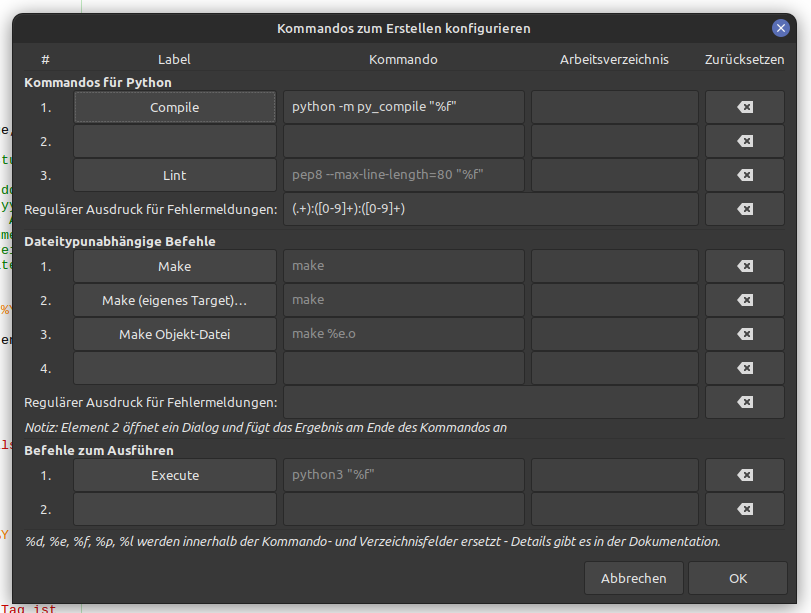Open the Make (eigenes Target)… label
Viewport: 811px width, 613px height.
175,300
